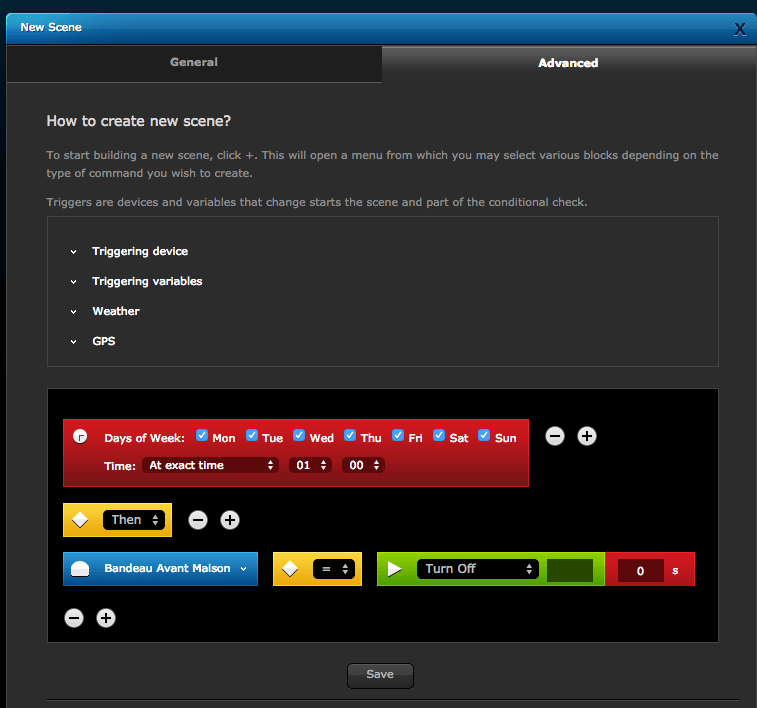Open the hour dropdown showing 01
The height and width of the screenshot is (708, 757).
coord(310,465)
